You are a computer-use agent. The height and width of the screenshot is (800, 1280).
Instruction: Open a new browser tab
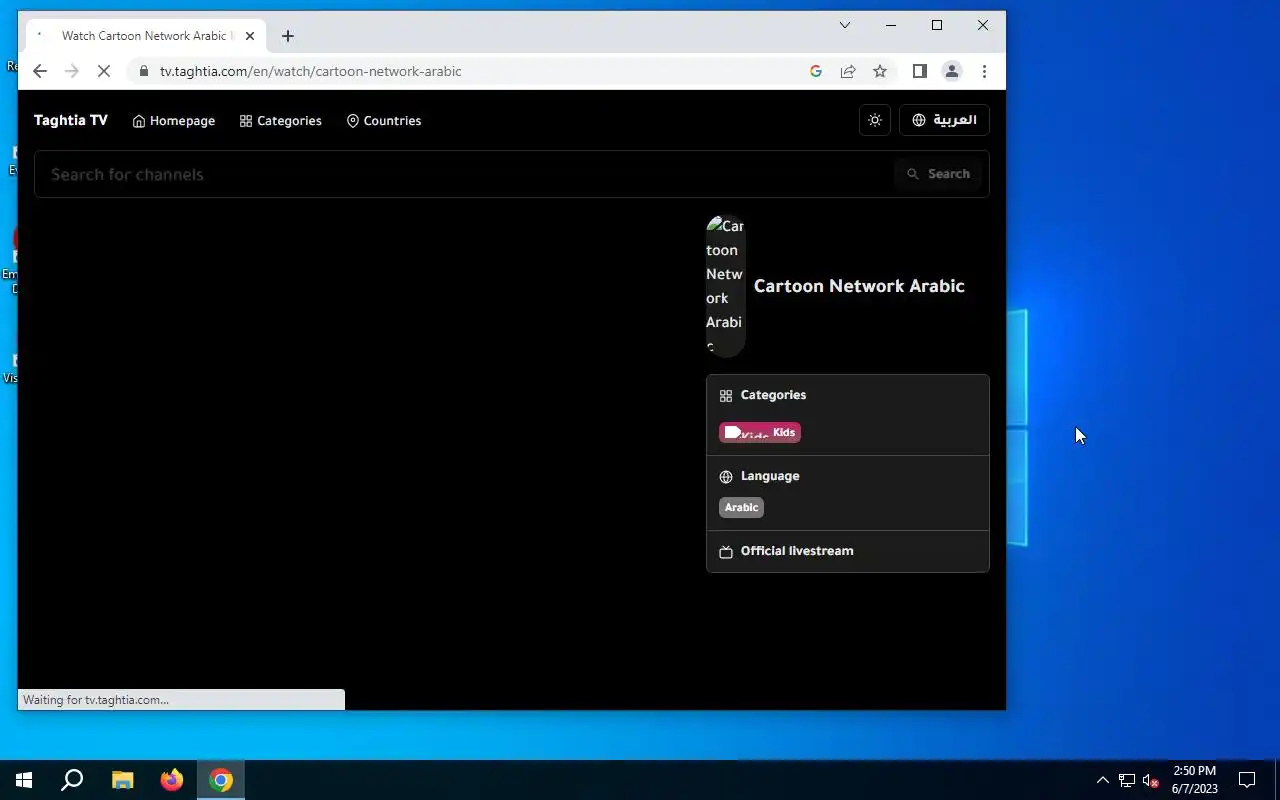tap(288, 36)
